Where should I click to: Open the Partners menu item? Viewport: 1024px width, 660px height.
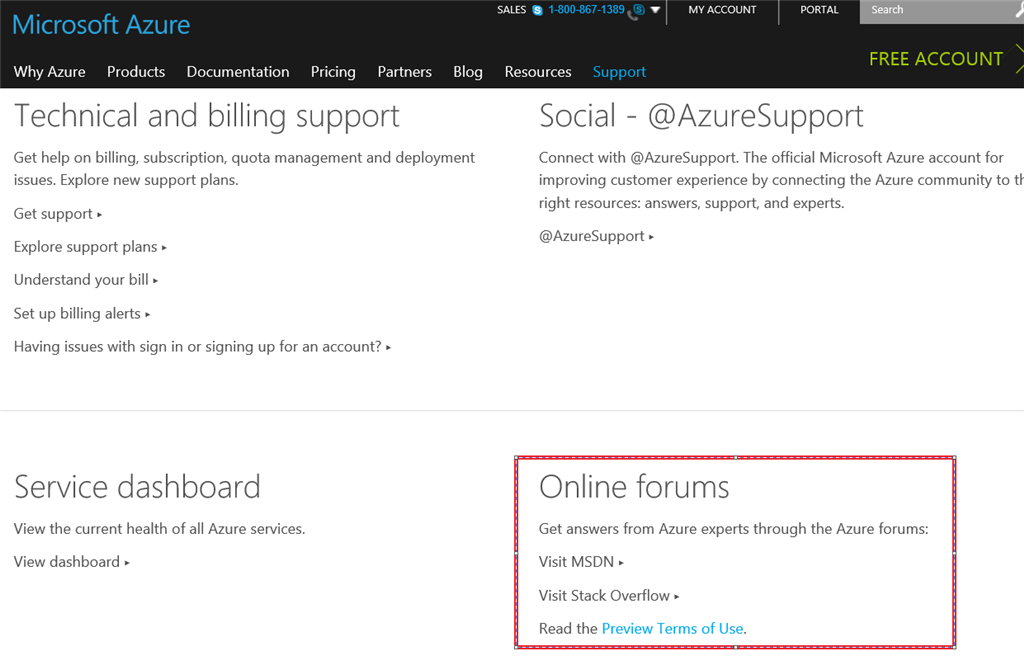(404, 72)
